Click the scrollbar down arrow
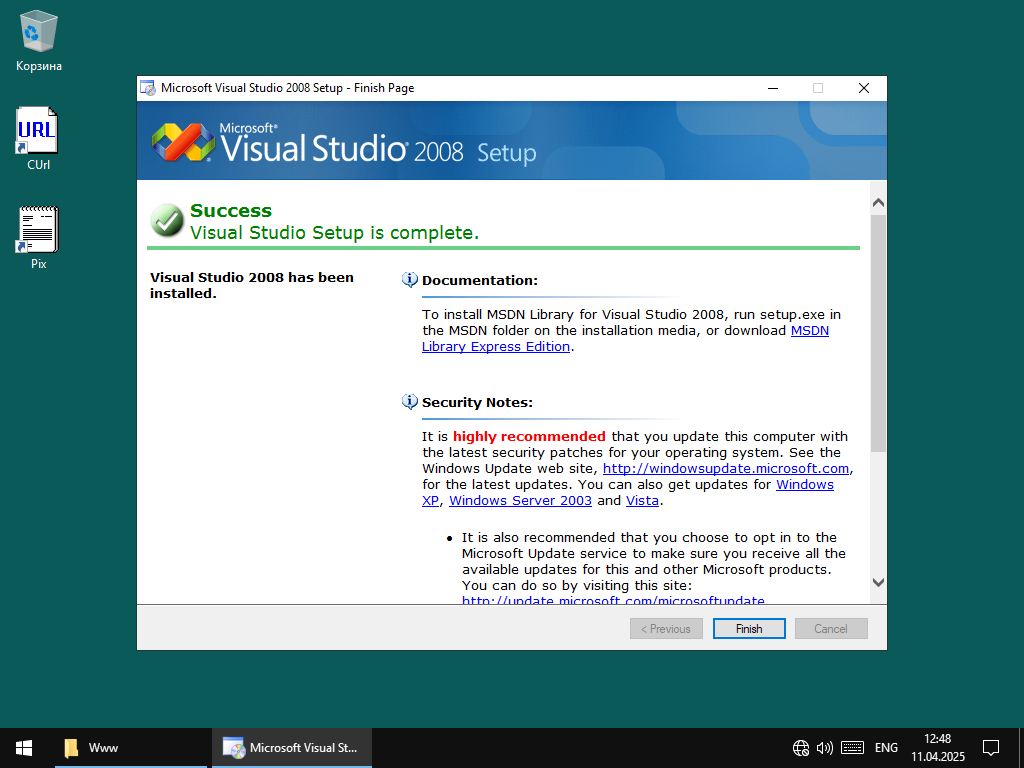 coord(878,582)
